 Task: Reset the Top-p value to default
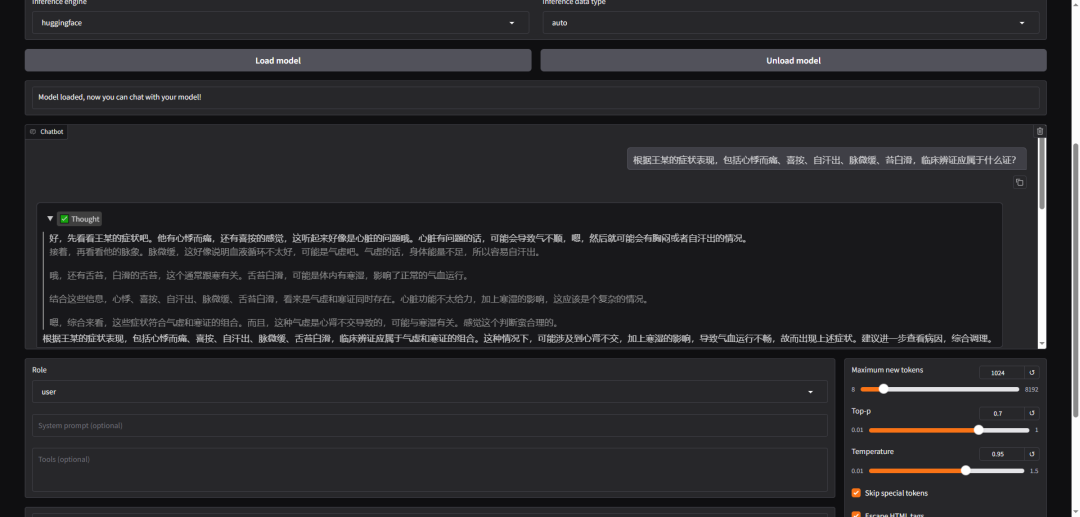coord(1032,414)
